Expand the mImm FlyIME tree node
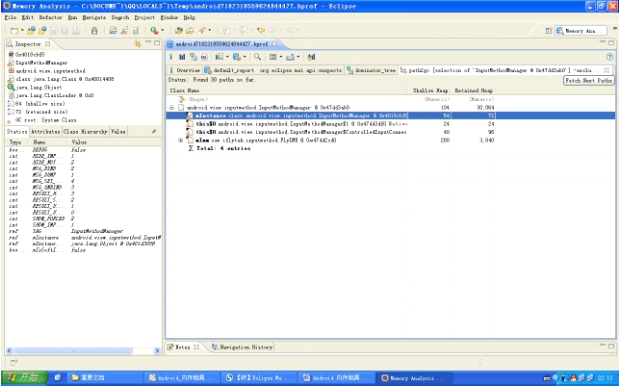 181,140
